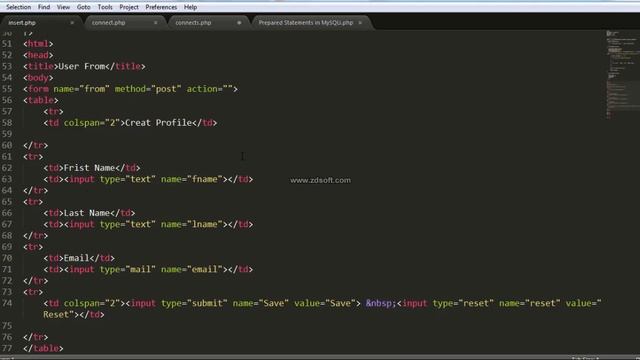Open the View menu
Screen dimensions: 640x360
pyautogui.click(x=63, y=7)
